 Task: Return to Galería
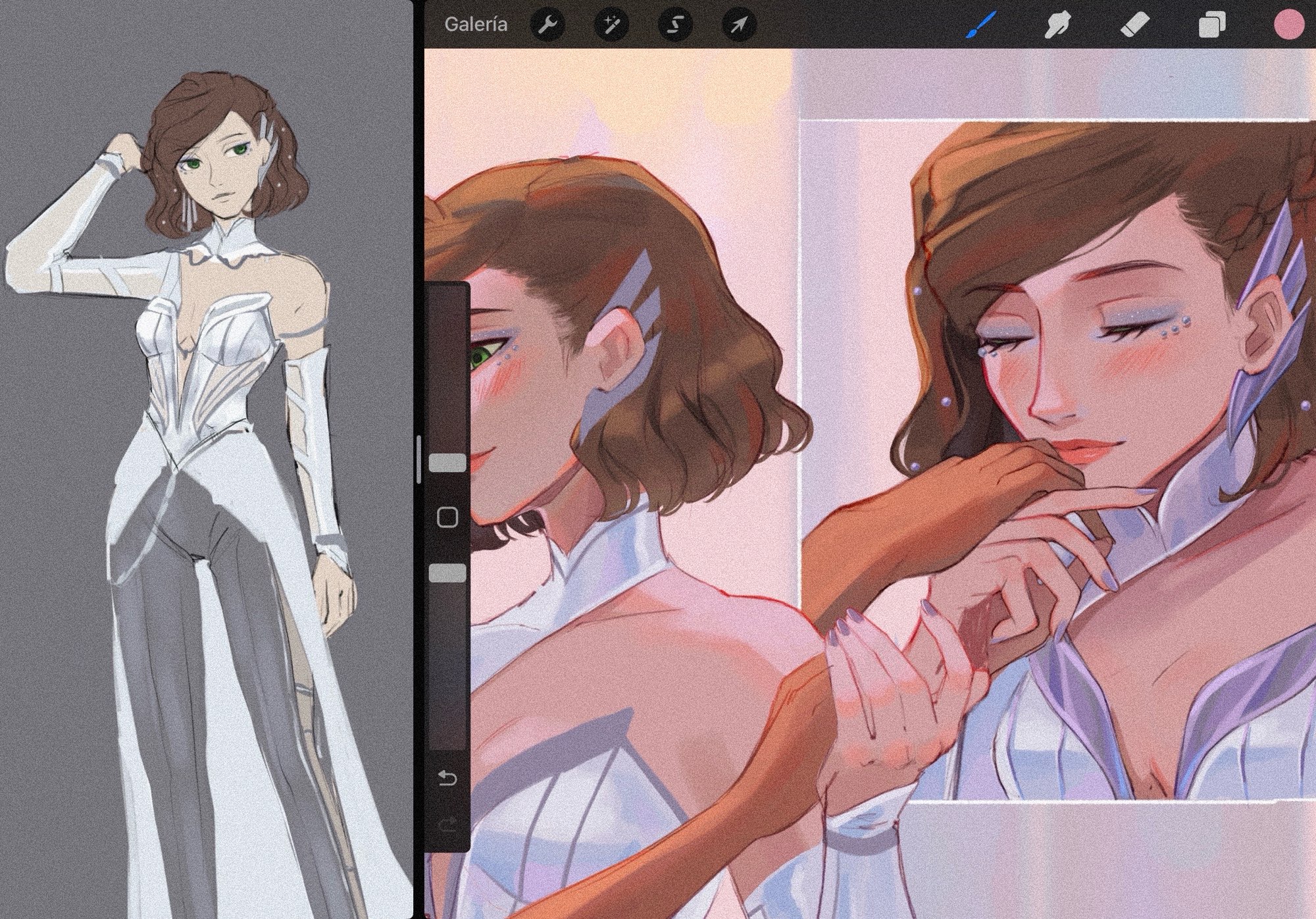tap(476, 25)
